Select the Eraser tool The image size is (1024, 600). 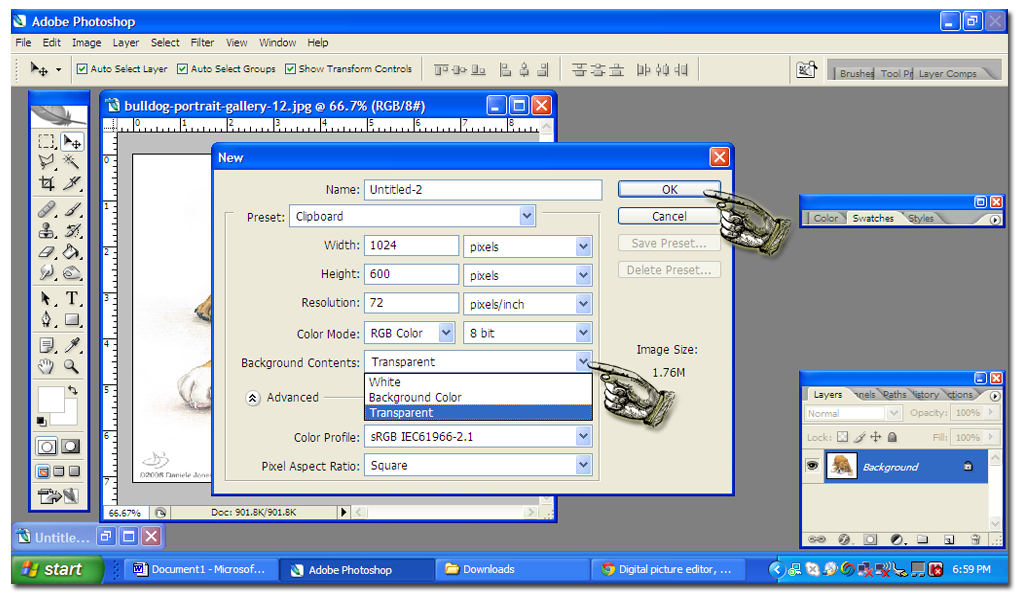coord(46,251)
